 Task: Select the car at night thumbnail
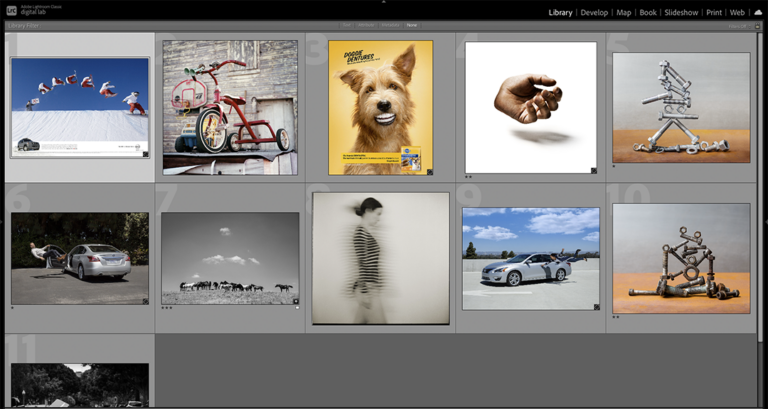click(80, 258)
